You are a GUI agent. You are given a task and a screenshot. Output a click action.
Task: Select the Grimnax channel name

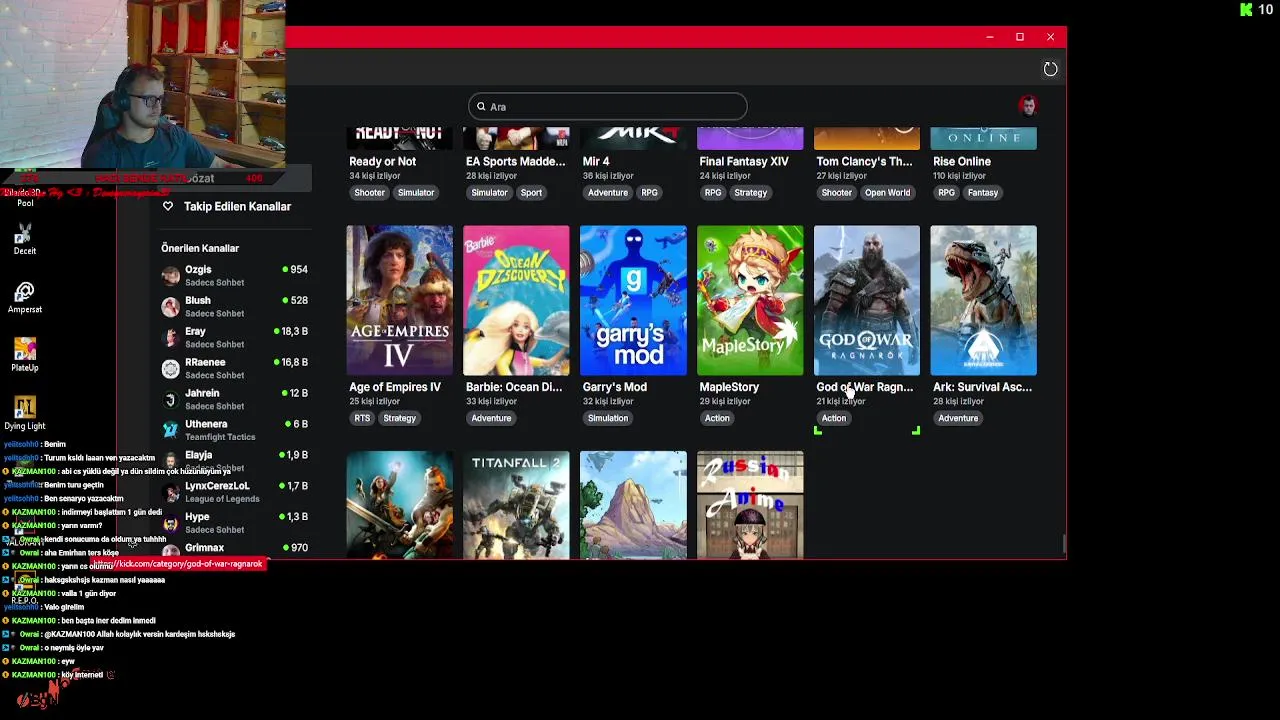point(204,547)
